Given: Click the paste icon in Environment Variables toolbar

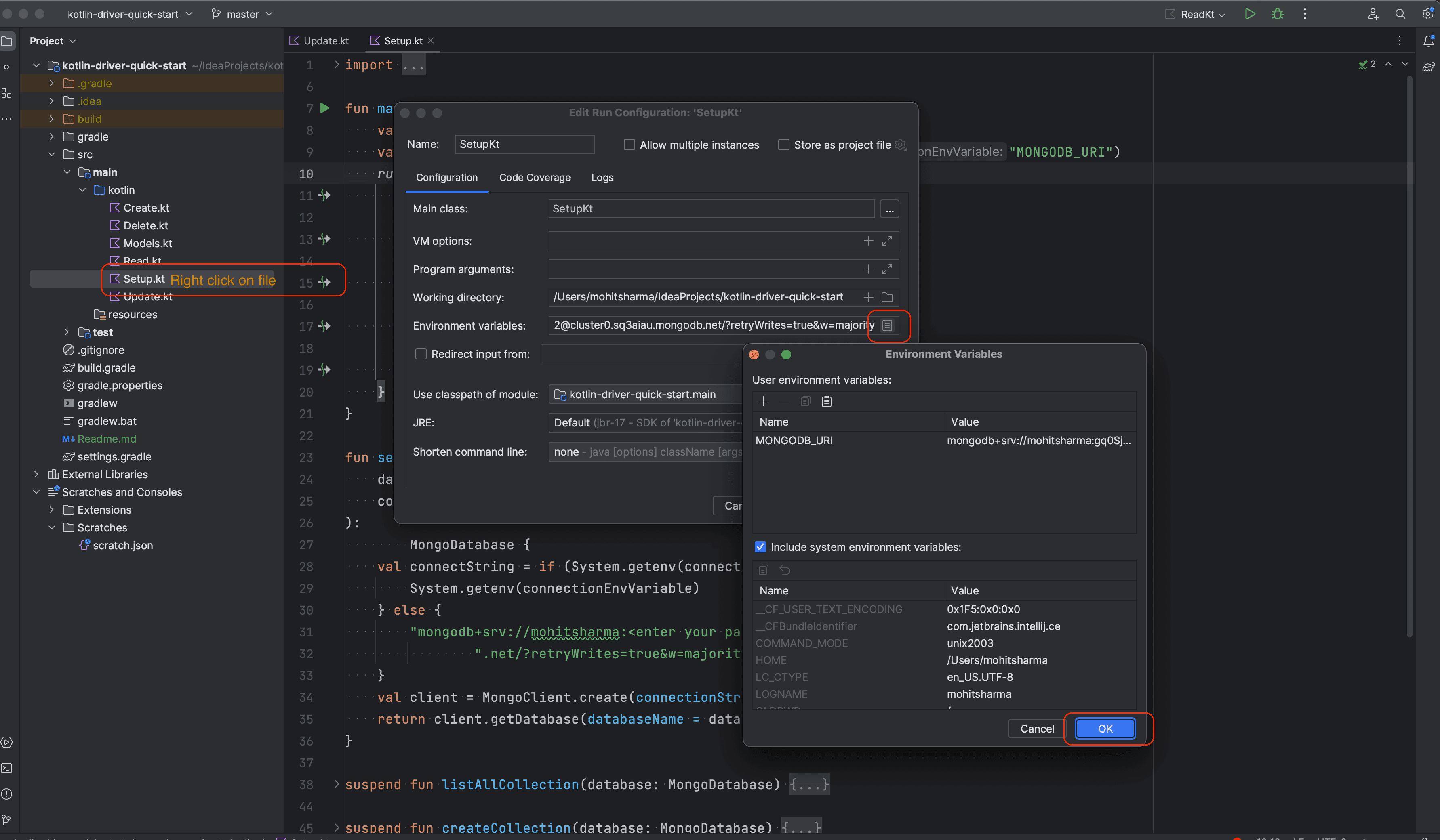Looking at the screenshot, I should pyautogui.click(x=826, y=401).
